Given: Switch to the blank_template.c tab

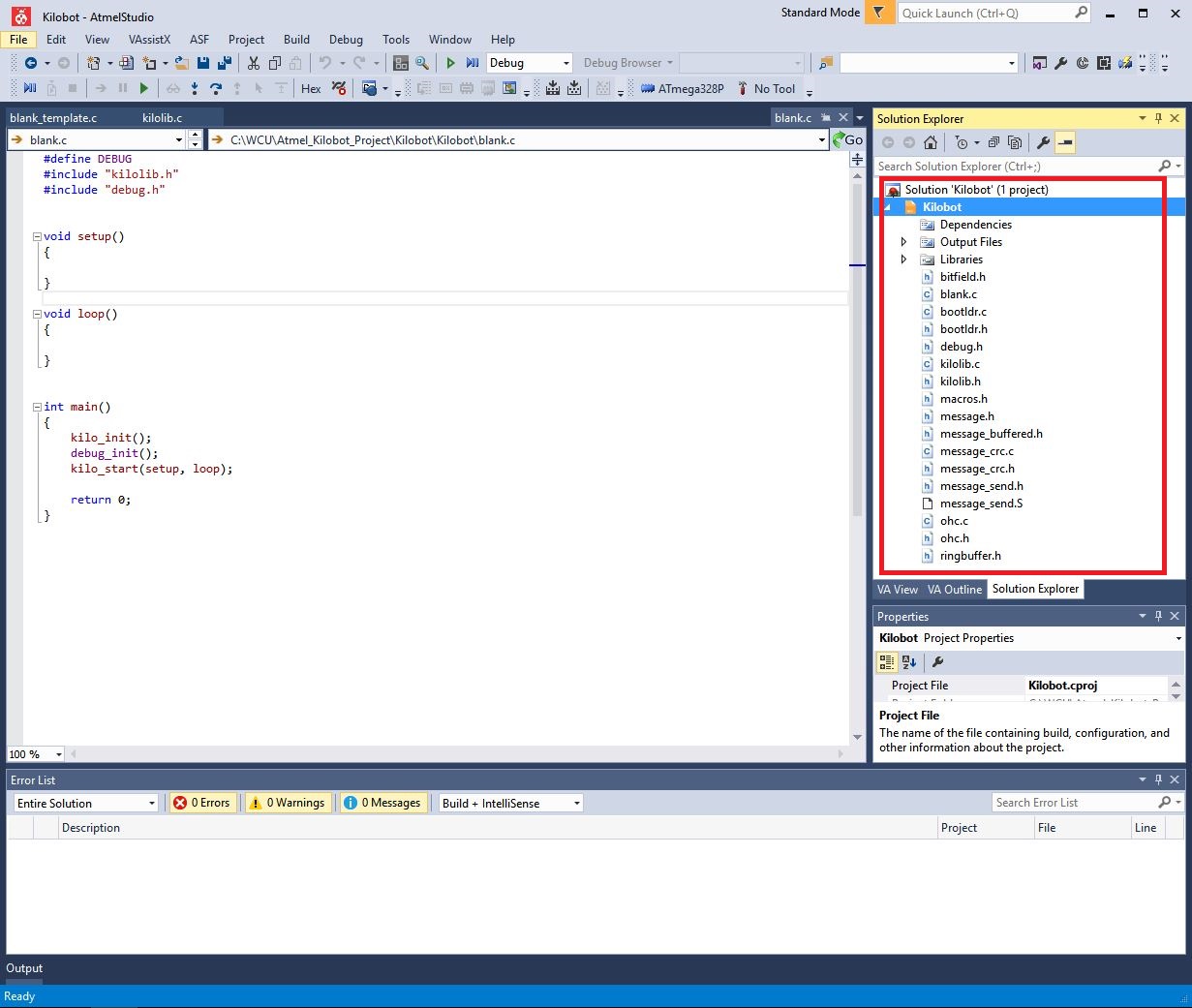Looking at the screenshot, I should pyautogui.click(x=53, y=118).
